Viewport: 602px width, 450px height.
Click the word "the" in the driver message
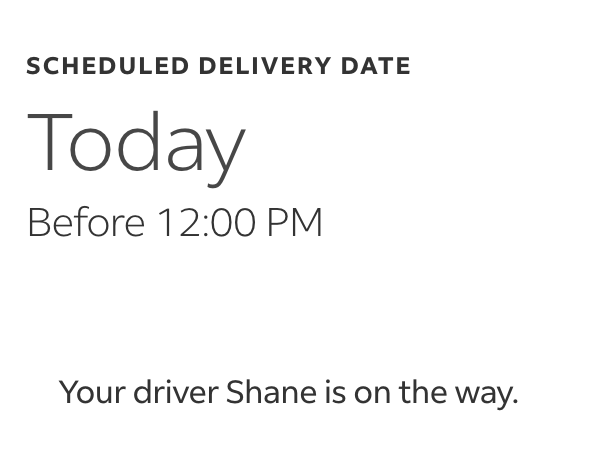pyautogui.click(x=421, y=392)
